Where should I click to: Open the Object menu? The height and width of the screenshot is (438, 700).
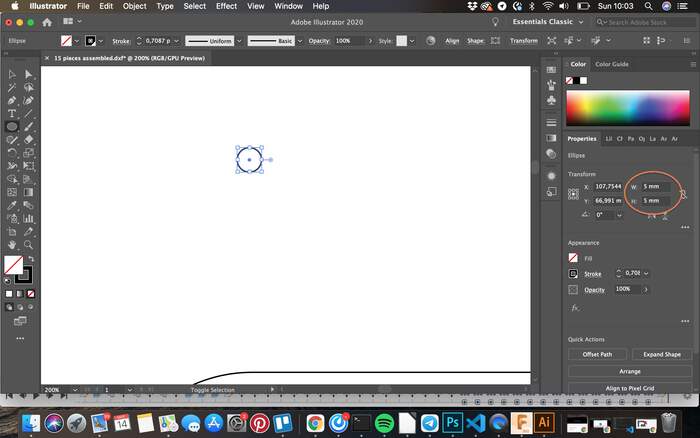(x=134, y=6)
